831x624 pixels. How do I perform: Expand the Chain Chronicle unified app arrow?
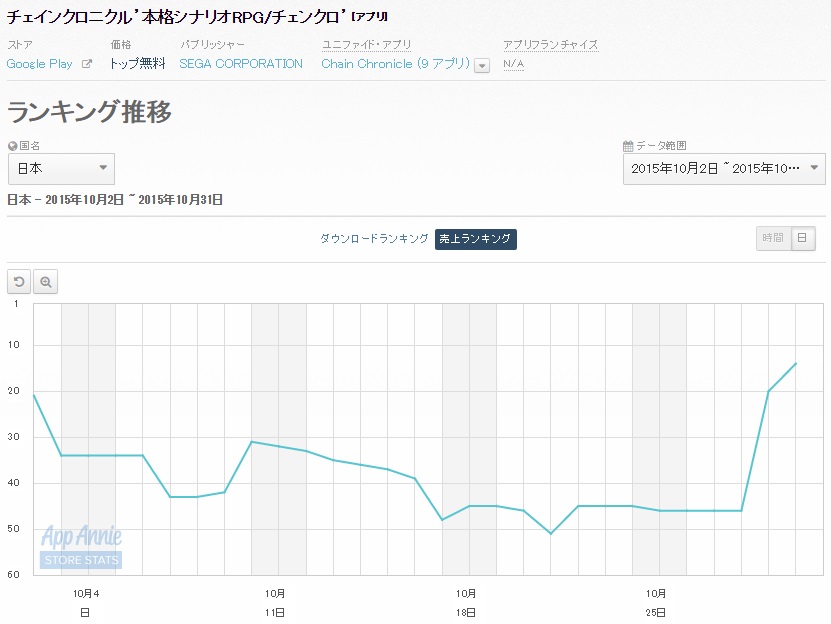pyautogui.click(x=482, y=66)
